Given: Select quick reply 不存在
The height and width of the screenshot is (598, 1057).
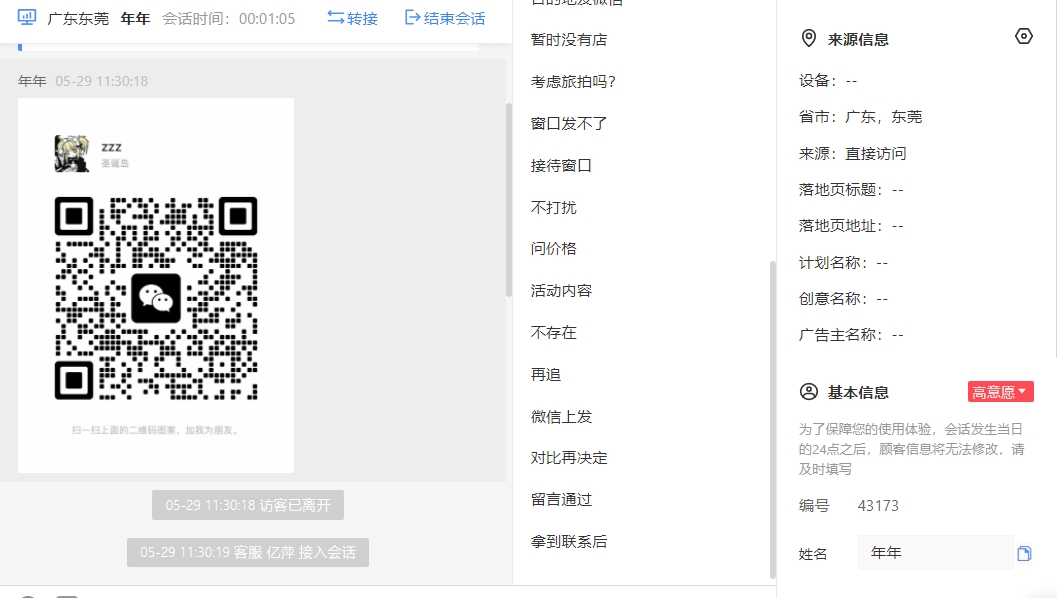Looking at the screenshot, I should click(553, 332).
